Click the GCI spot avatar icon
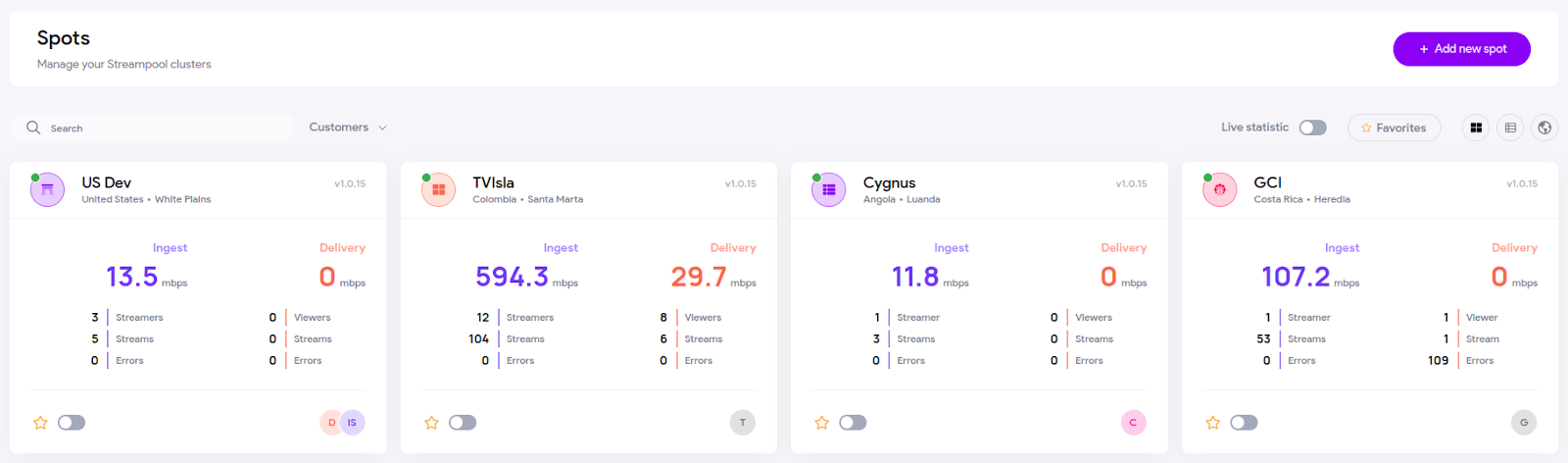 click(x=1219, y=189)
